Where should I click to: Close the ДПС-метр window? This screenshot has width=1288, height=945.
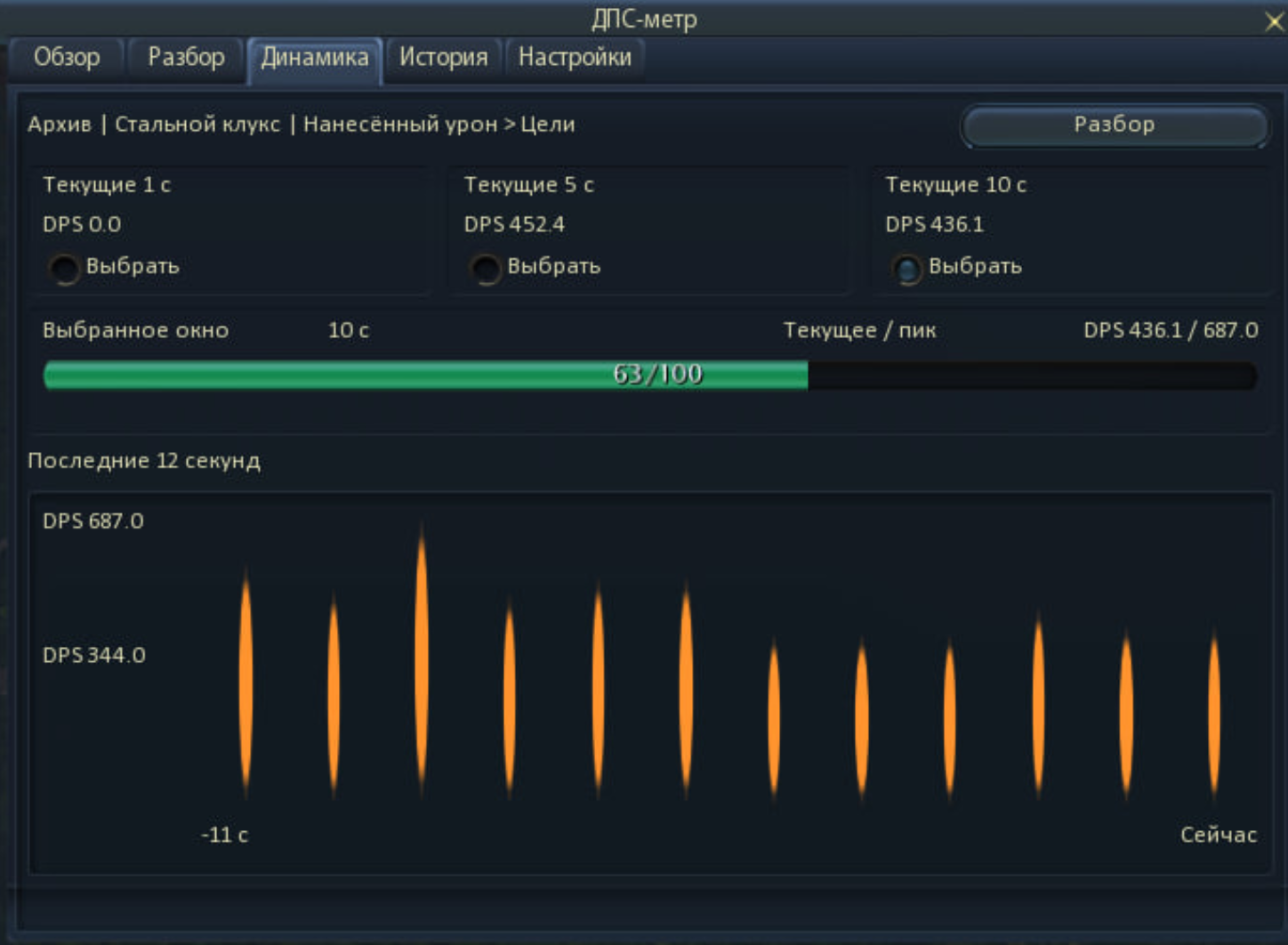(x=1275, y=20)
